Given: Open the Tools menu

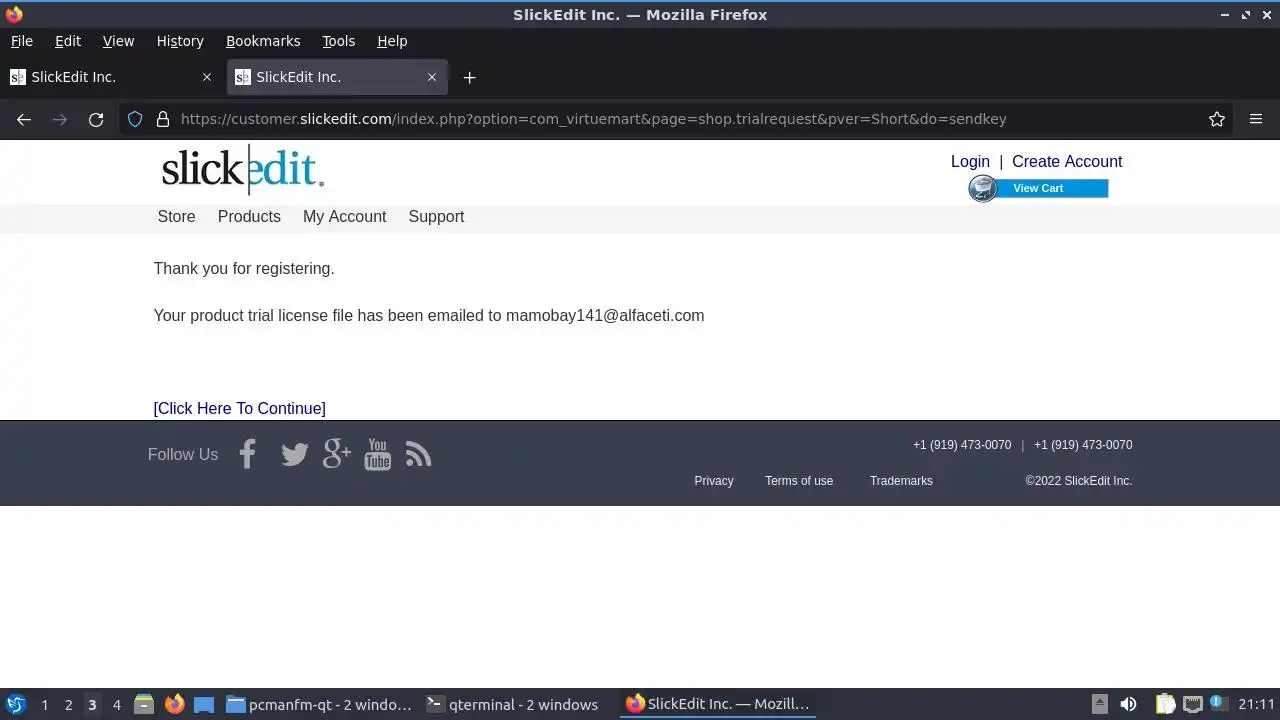Looking at the screenshot, I should 338,41.
